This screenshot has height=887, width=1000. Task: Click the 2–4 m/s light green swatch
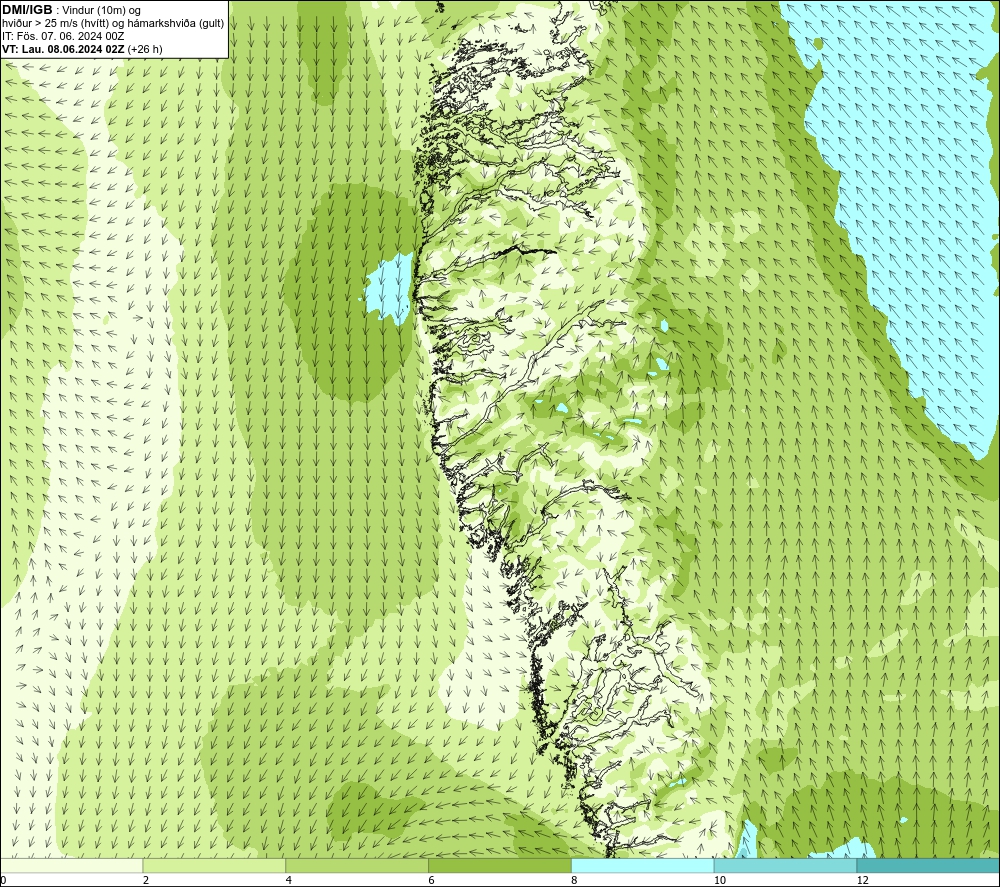[214, 865]
